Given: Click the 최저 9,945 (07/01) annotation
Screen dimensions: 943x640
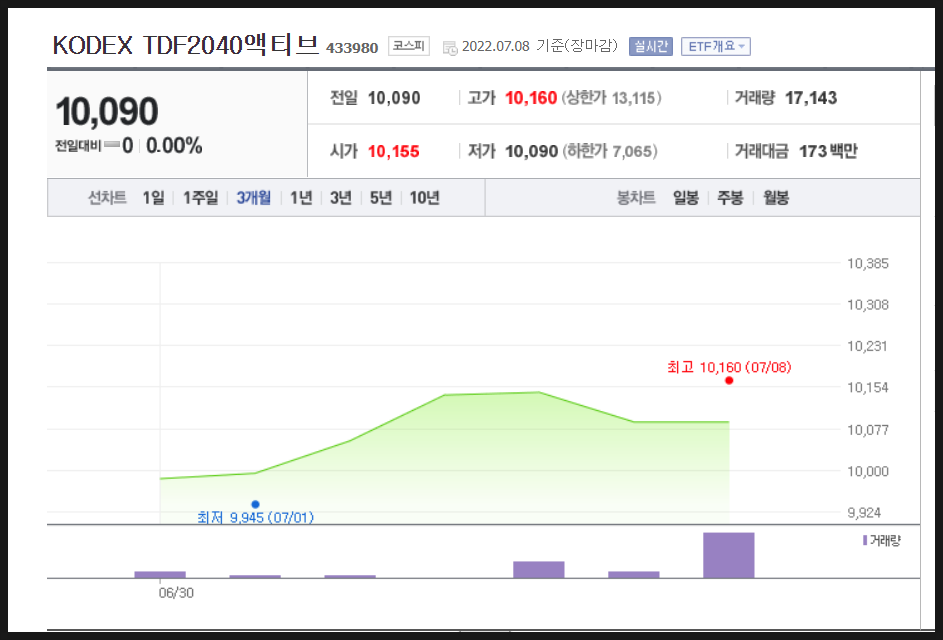Looking at the screenshot, I should 256,517.
